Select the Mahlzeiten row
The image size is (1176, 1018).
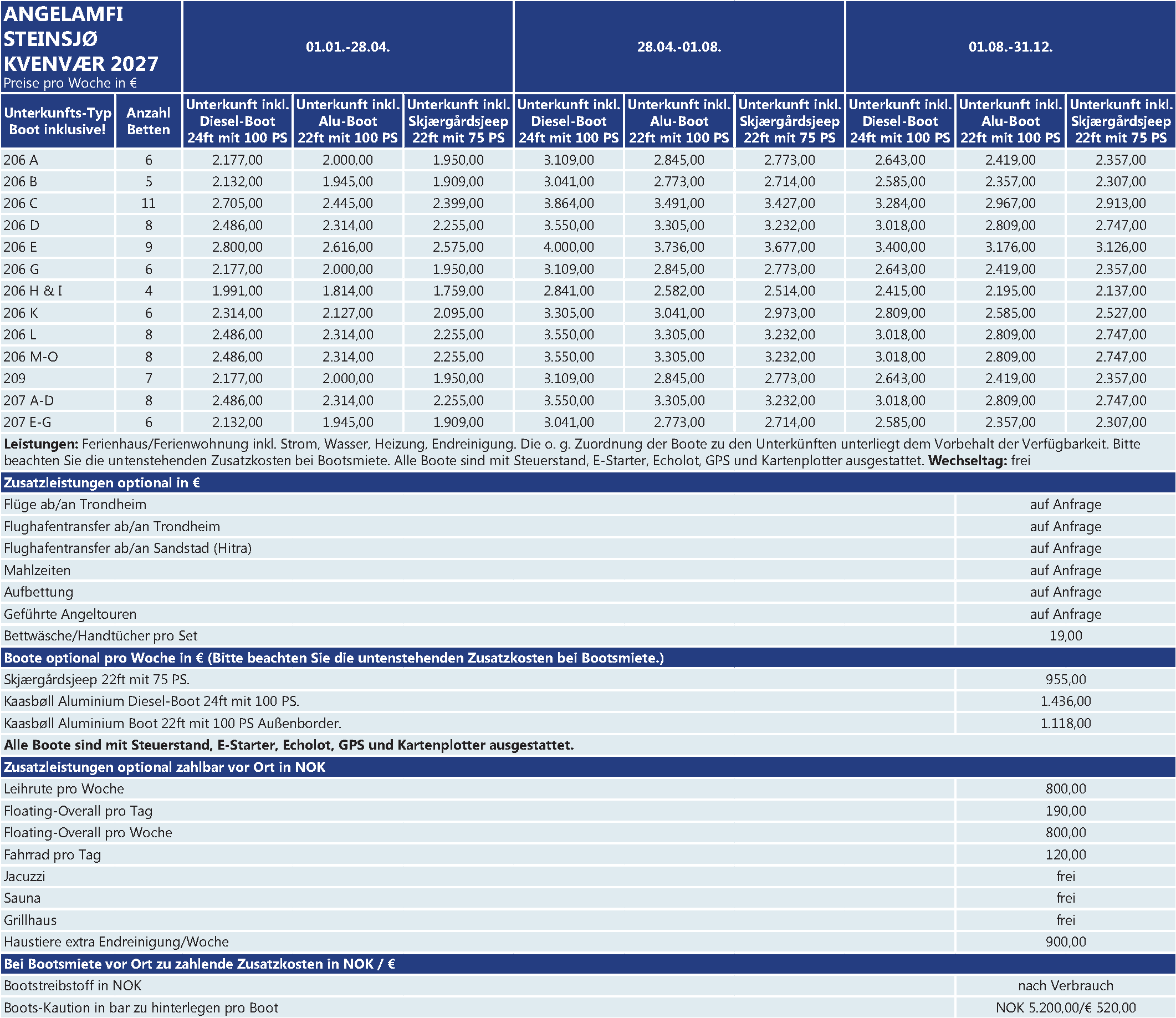click(587, 571)
